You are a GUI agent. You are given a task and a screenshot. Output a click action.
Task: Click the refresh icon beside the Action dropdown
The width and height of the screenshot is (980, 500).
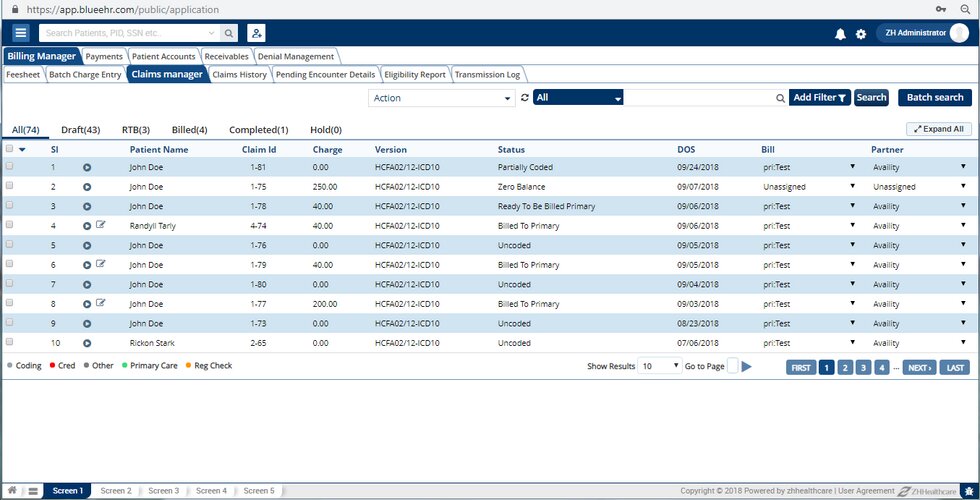coord(525,98)
